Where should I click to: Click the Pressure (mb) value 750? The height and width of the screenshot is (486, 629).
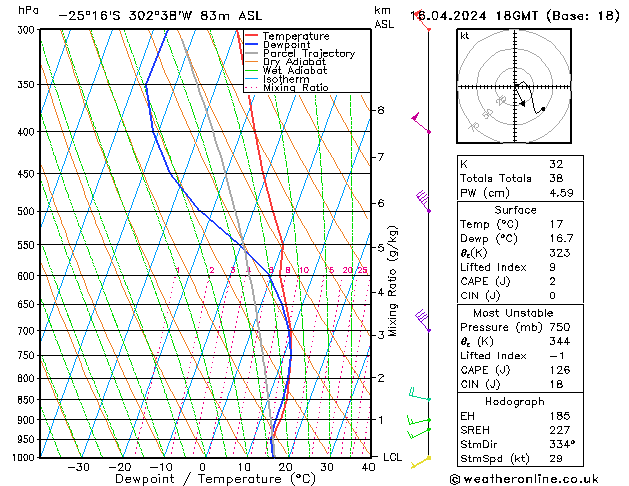coord(560,327)
